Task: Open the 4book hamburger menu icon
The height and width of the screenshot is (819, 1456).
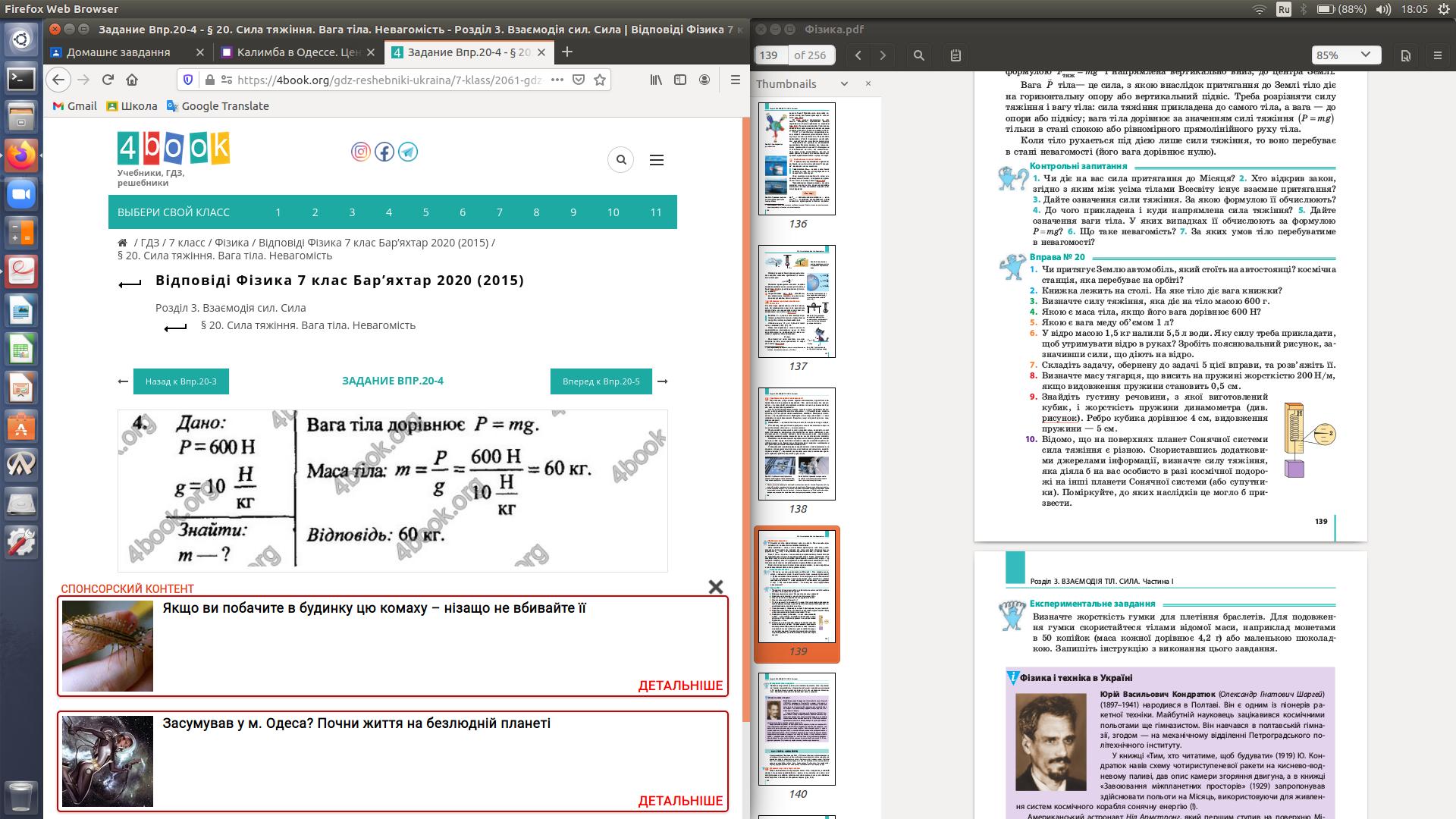Action: click(657, 160)
